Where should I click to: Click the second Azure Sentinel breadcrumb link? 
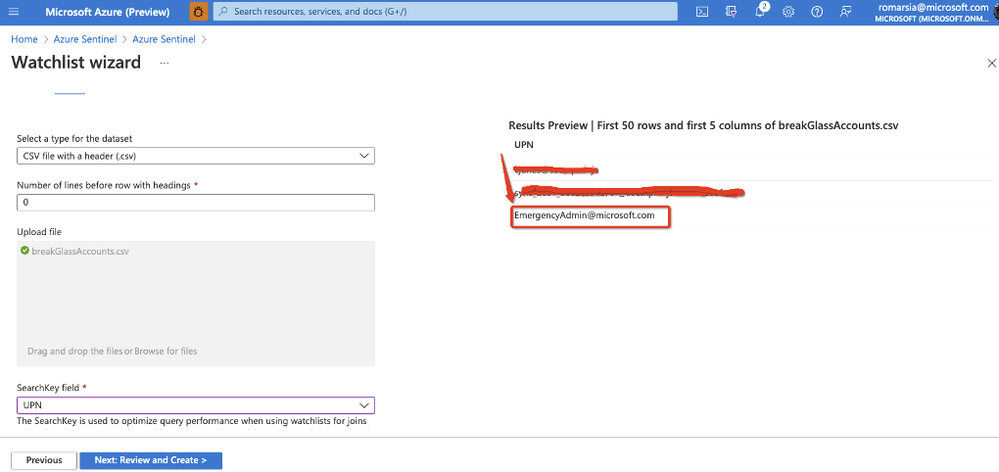pos(164,39)
